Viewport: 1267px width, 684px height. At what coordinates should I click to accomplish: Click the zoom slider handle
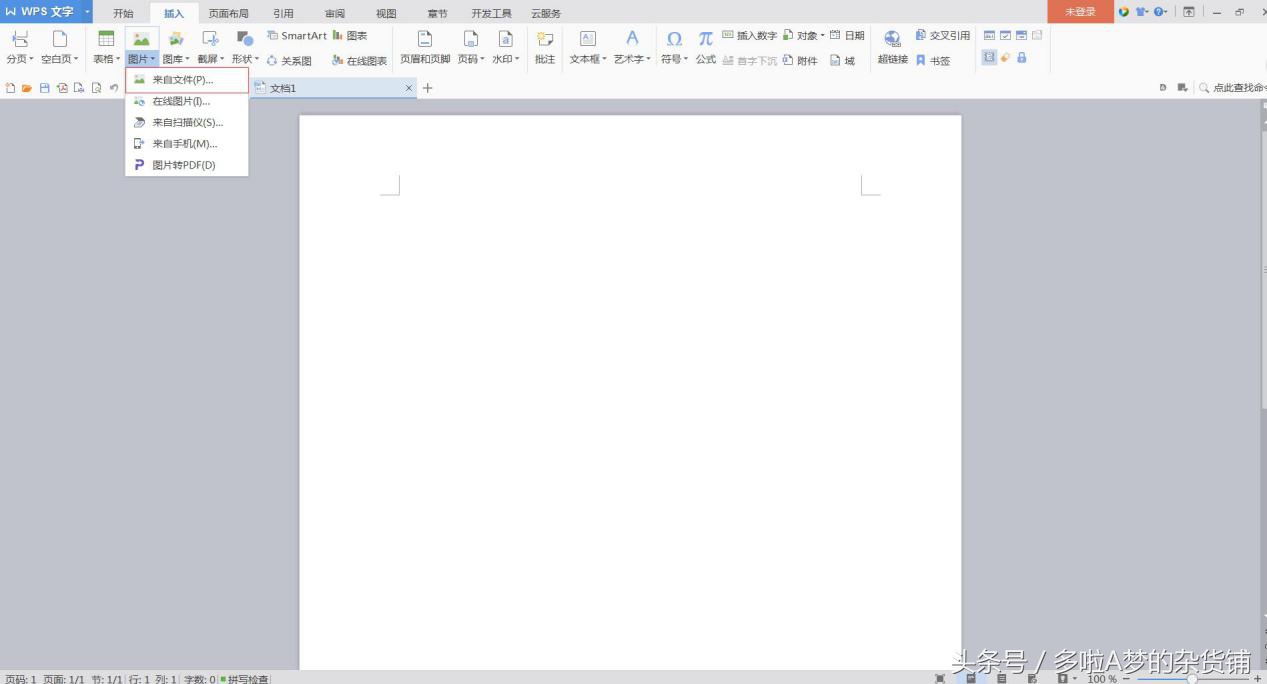point(1192,679)
